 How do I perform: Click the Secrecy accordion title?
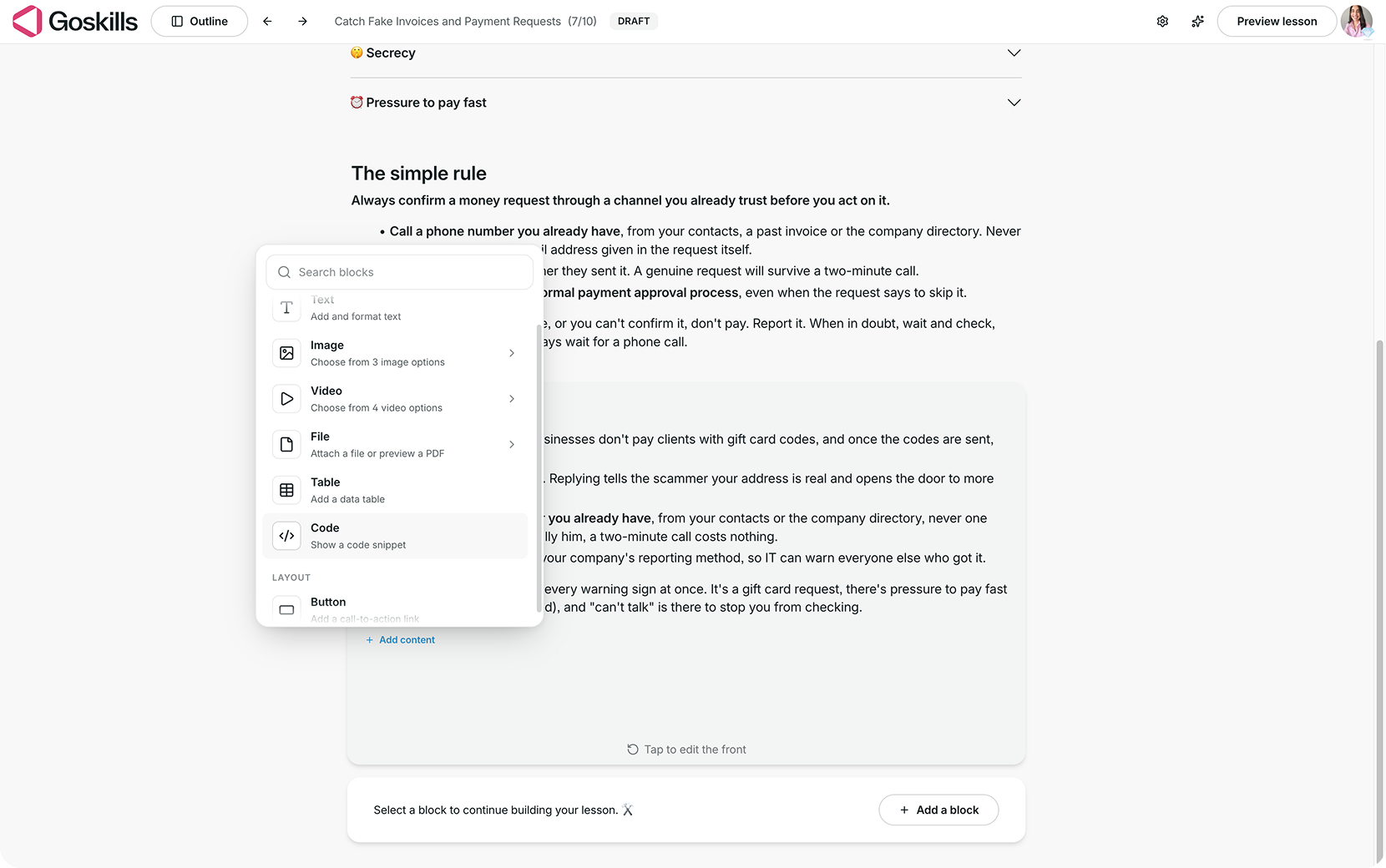(x=391, y=53)
